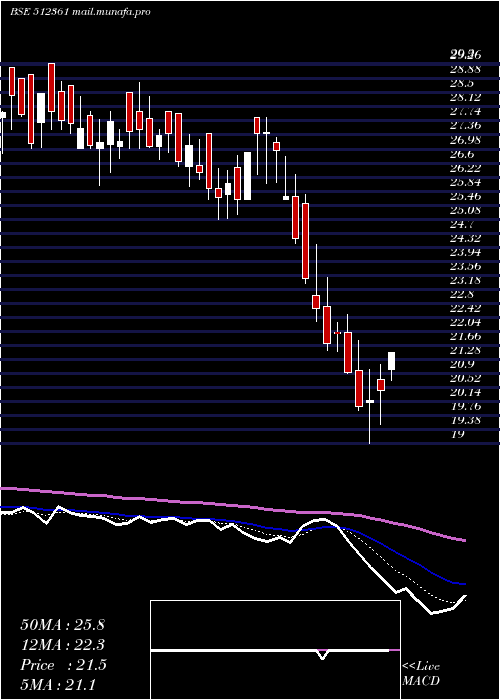Click the 20.52 price axis label
The width and height of the screenshot is (500, 700).
pyautogui.click(x=465, y=379)
